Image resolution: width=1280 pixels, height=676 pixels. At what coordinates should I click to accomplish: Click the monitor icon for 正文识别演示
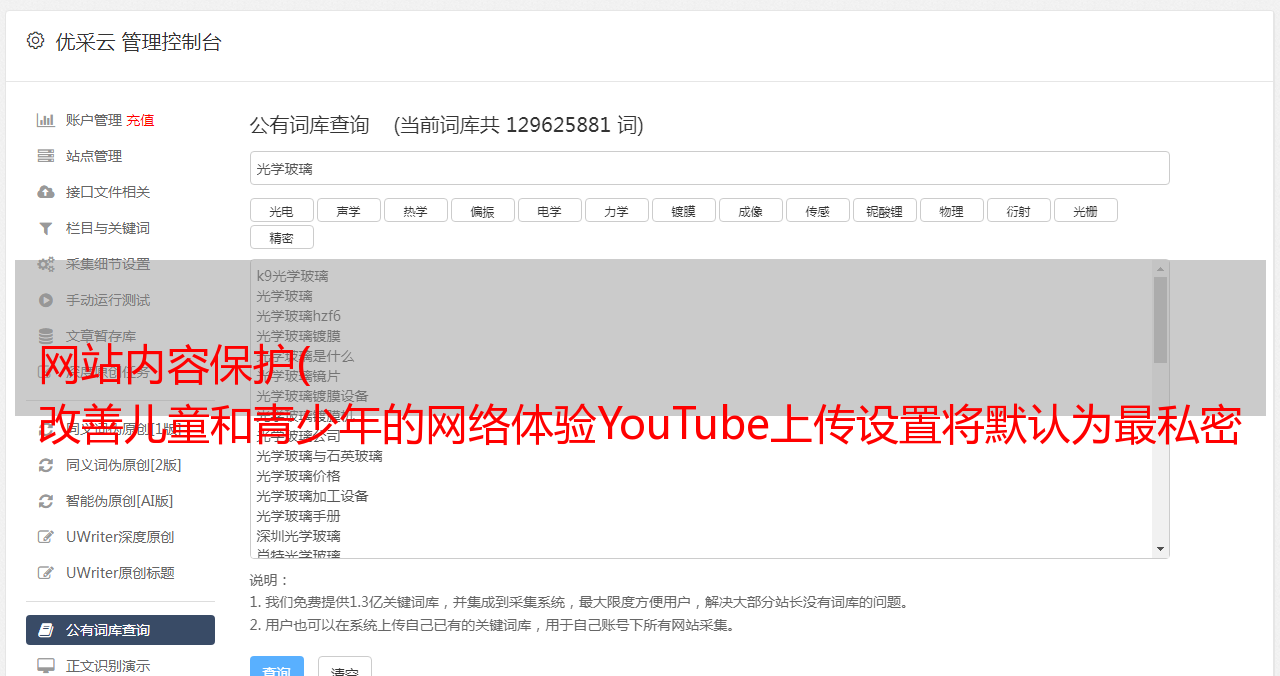pyautogui.click(x=46, y=666)
